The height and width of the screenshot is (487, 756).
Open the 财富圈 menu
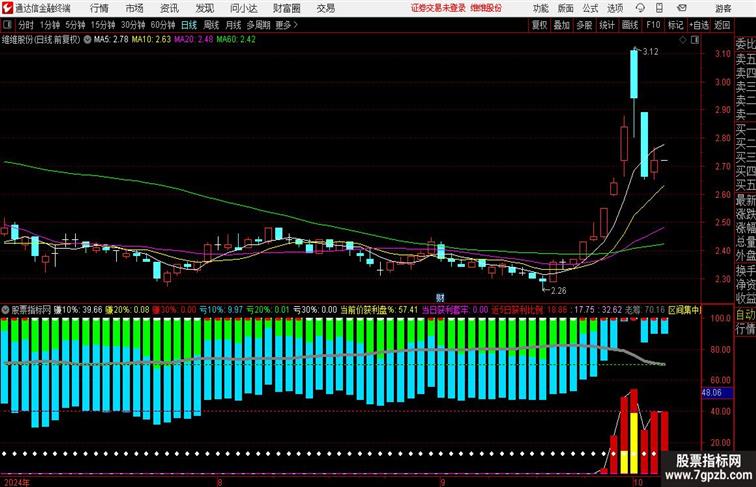(286, 8)
